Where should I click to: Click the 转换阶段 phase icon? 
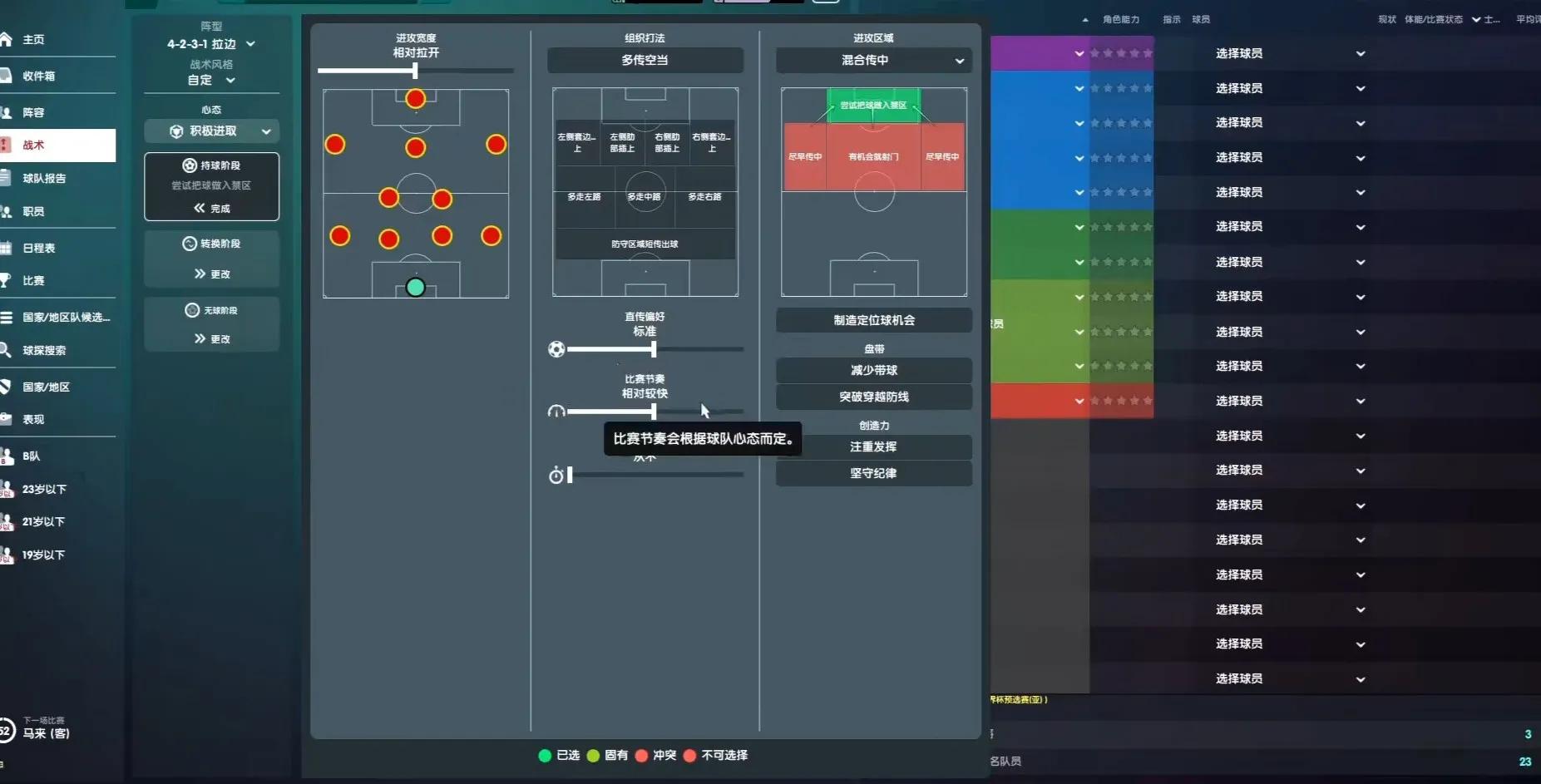(x=190, y=244)
